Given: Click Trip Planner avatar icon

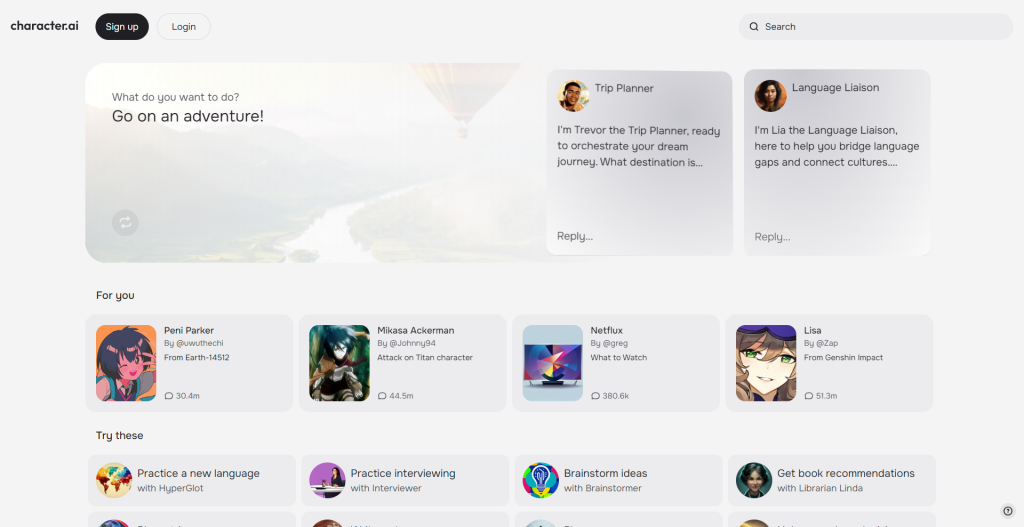Looking at the screenshot, I should tap(573, 96).
